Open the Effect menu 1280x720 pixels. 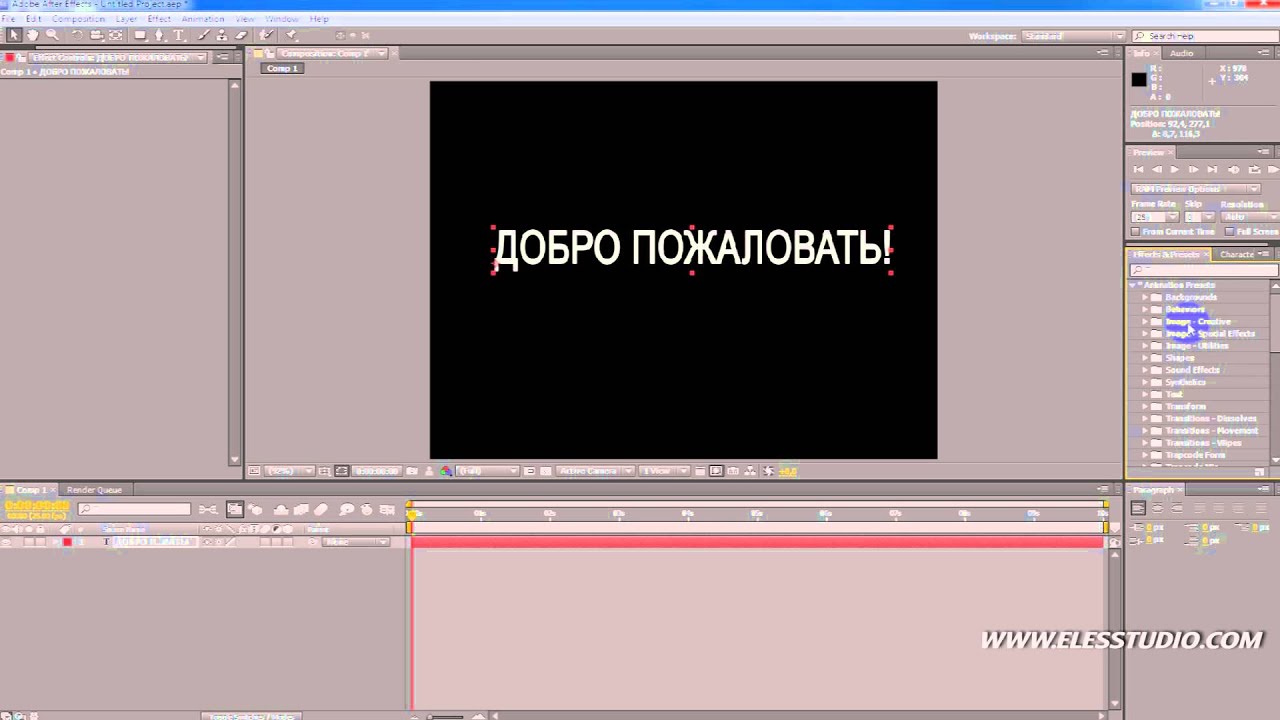159,19
